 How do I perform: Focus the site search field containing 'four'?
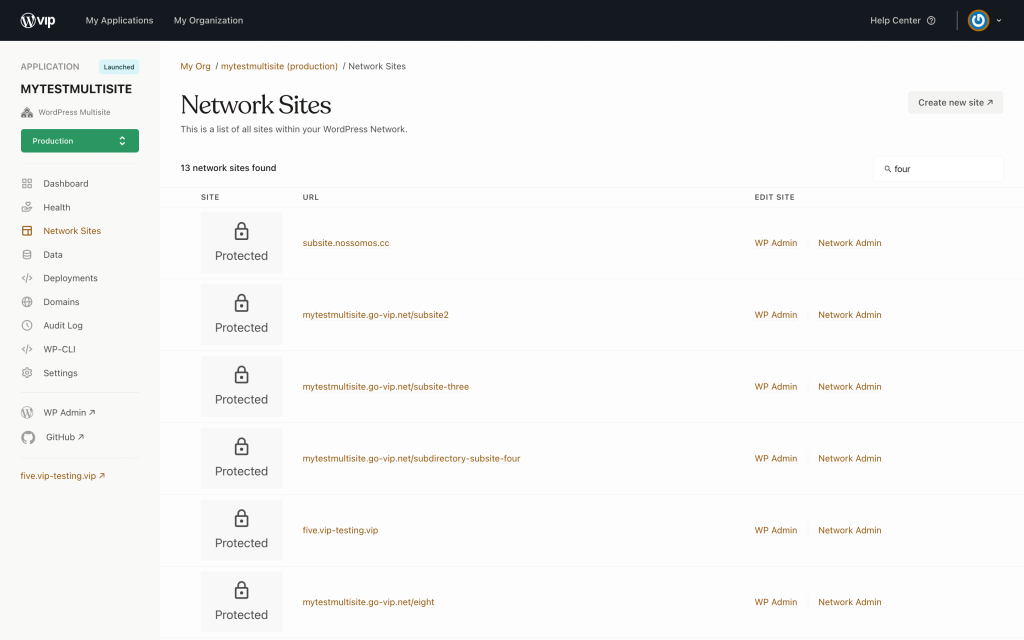(938, 169)
